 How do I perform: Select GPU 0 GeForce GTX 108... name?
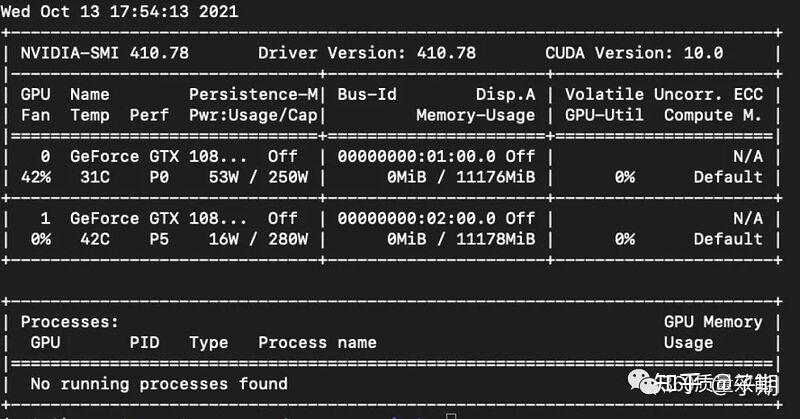coord(158,156)
